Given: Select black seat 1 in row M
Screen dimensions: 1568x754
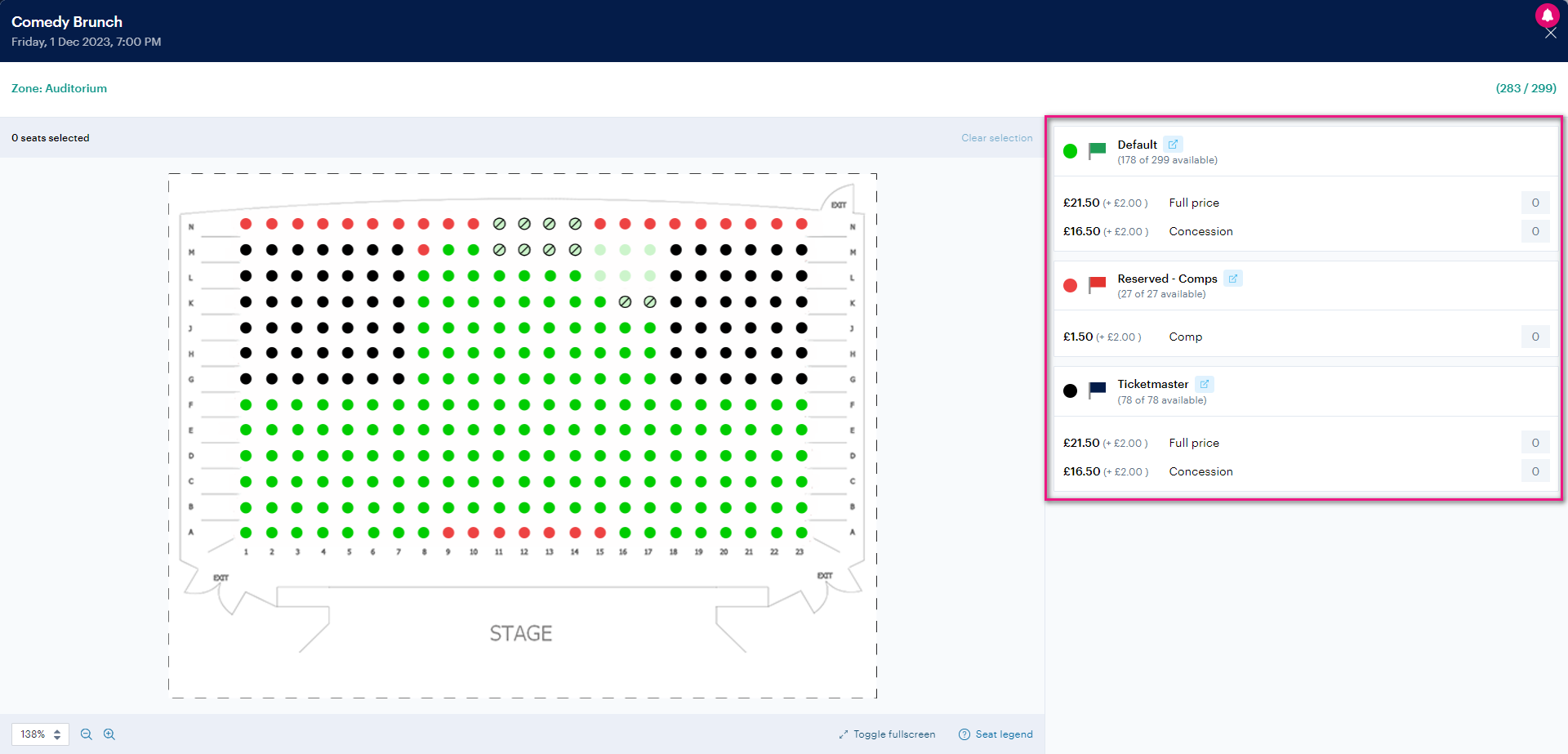Looking at the screenshot, I should coord(246,250).
